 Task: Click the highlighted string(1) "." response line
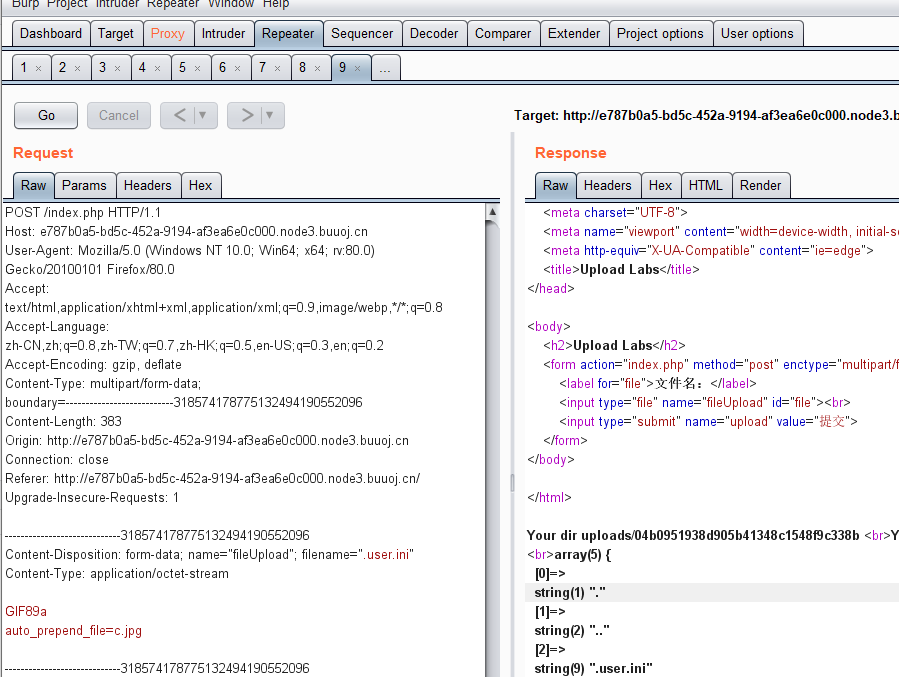[712, 593]
